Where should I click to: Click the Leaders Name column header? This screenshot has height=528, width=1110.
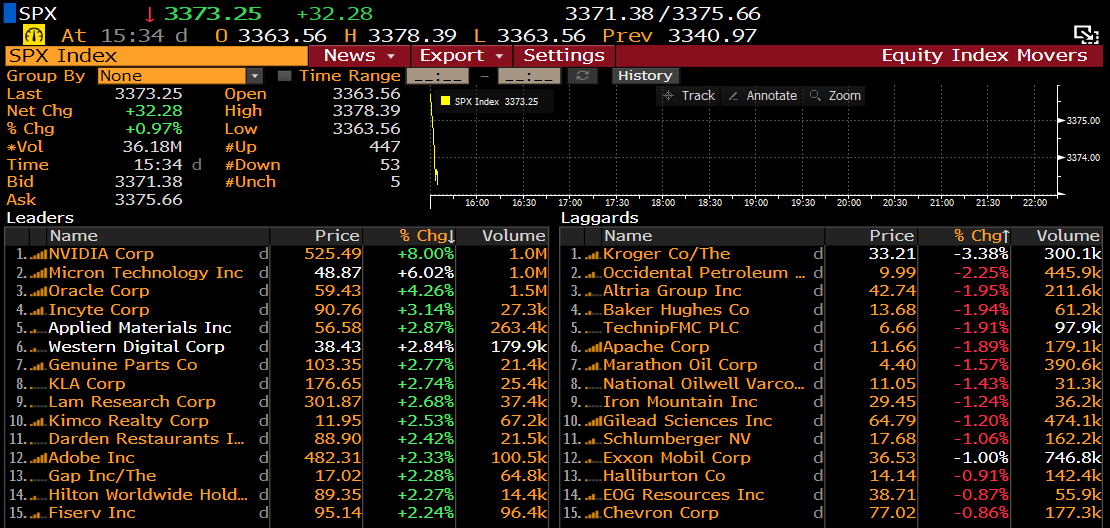coord(159,236)
